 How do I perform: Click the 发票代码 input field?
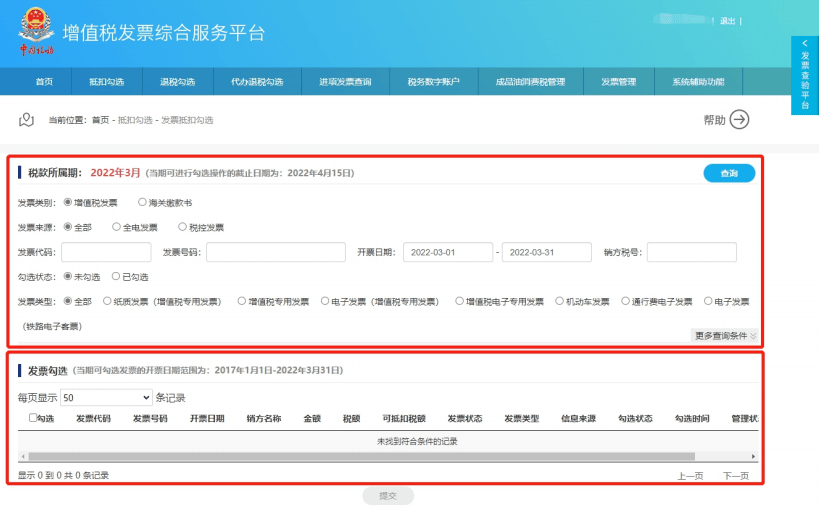click(106, 252)
